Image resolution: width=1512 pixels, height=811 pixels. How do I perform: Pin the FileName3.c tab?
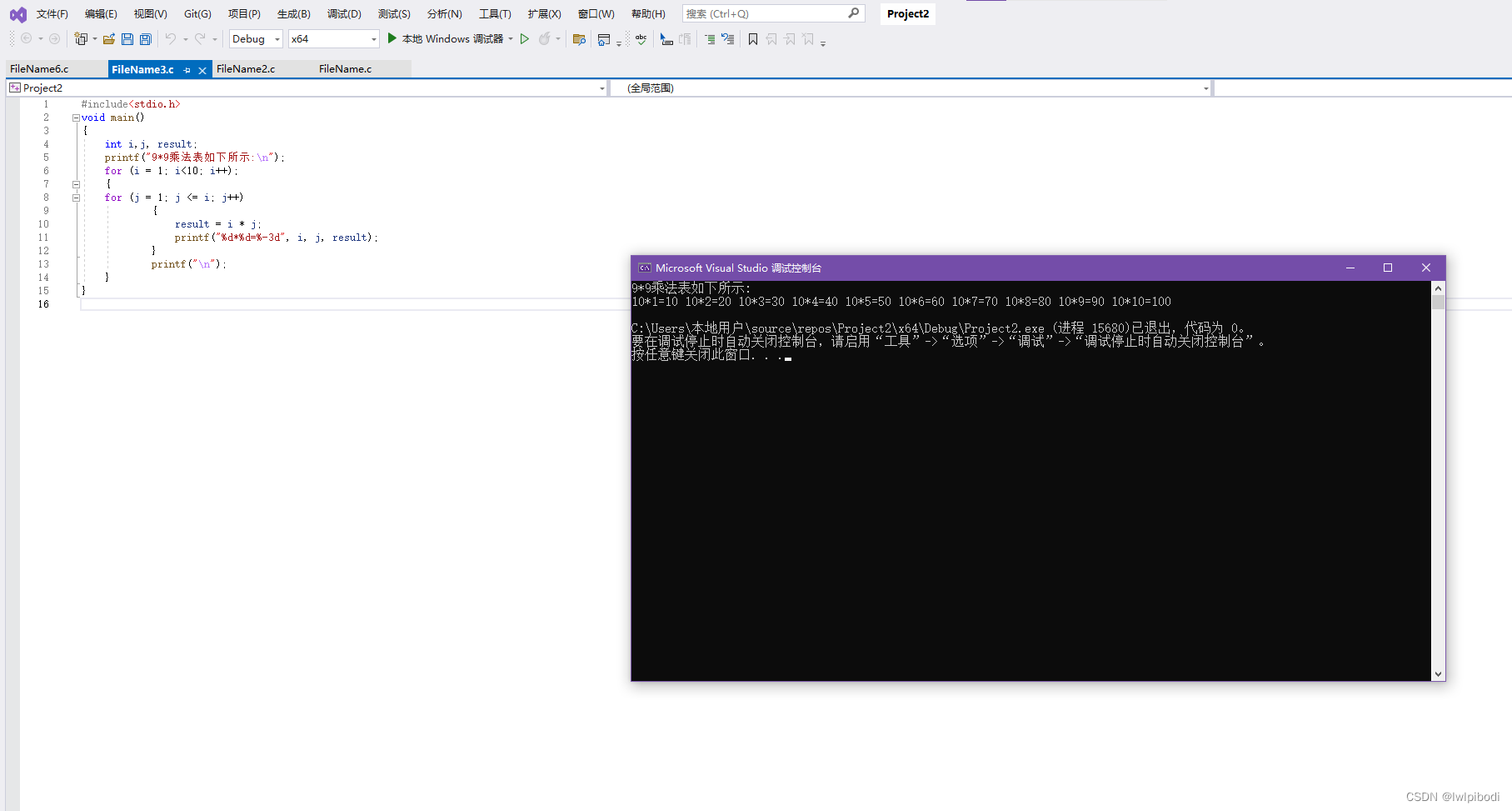pos(187,70)
